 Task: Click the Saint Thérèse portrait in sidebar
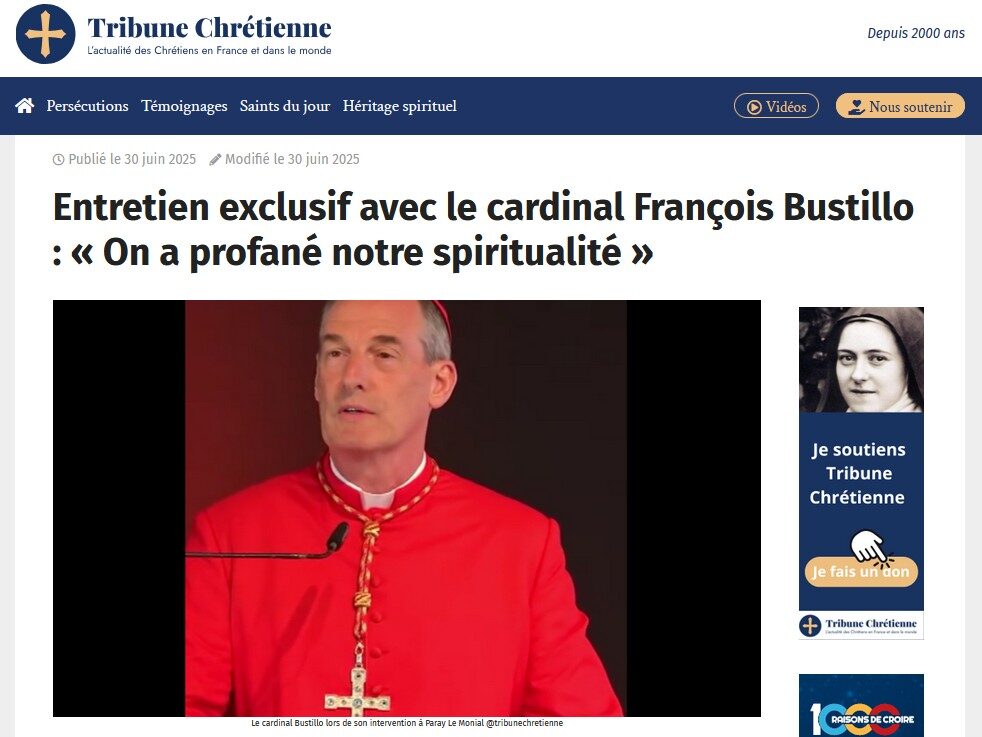(x=861, y=359)
